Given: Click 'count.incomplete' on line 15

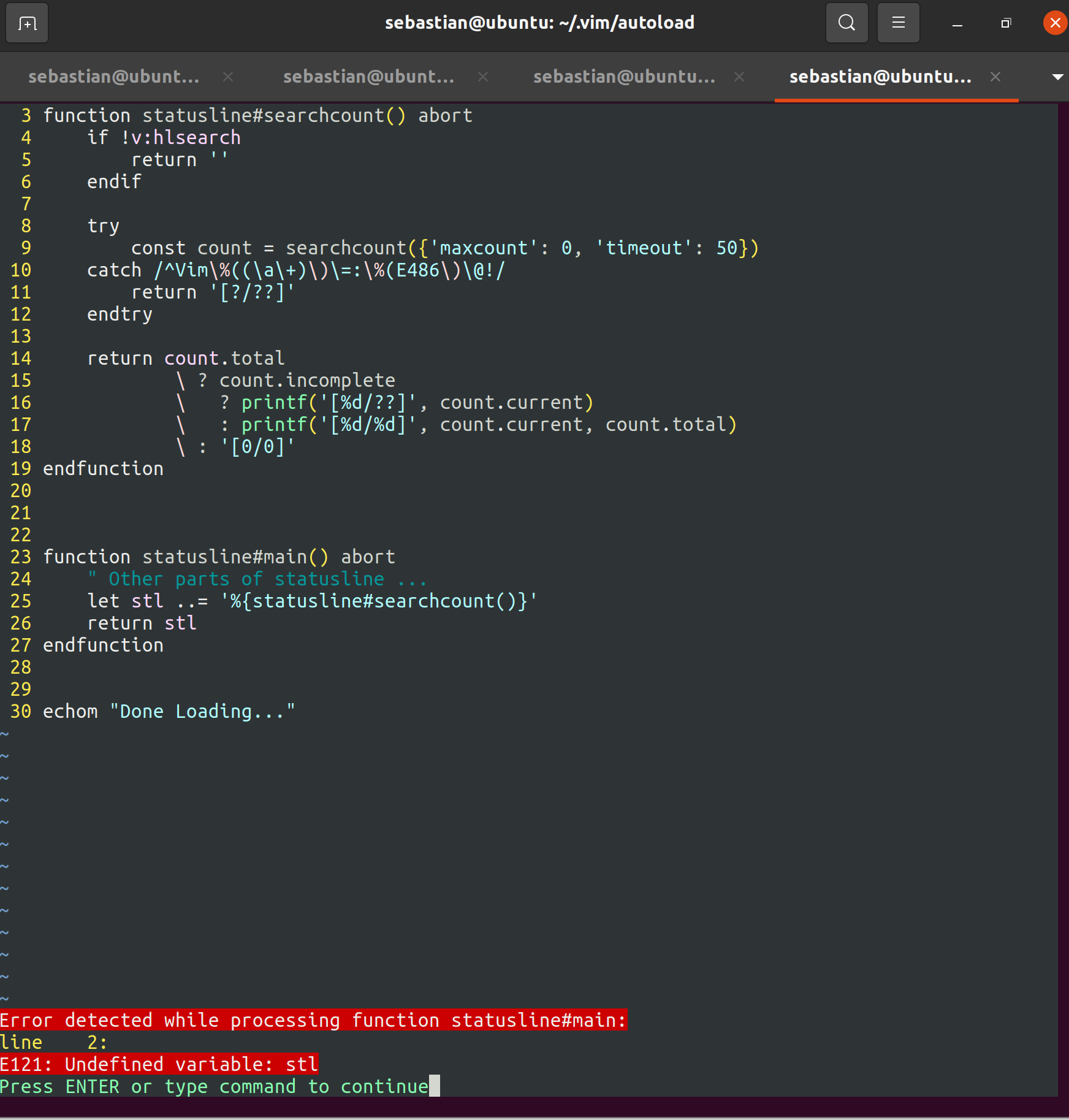Looking at the screenshot, I should coord(307,380).
